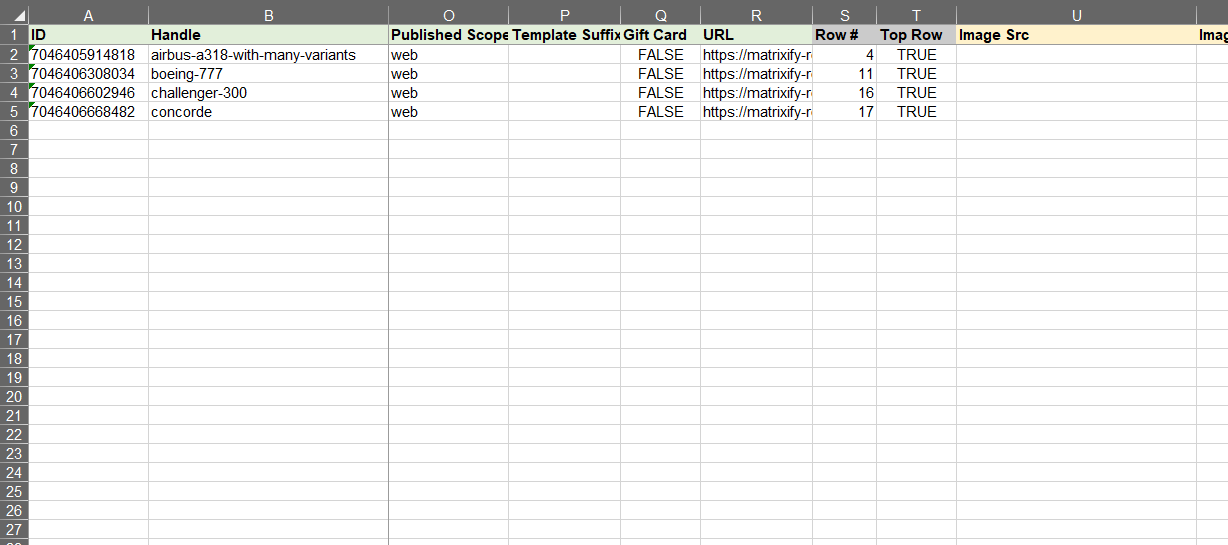Click the ID header cell
The width and height of the screenshot is (1228, 545).
coord(88,35)
